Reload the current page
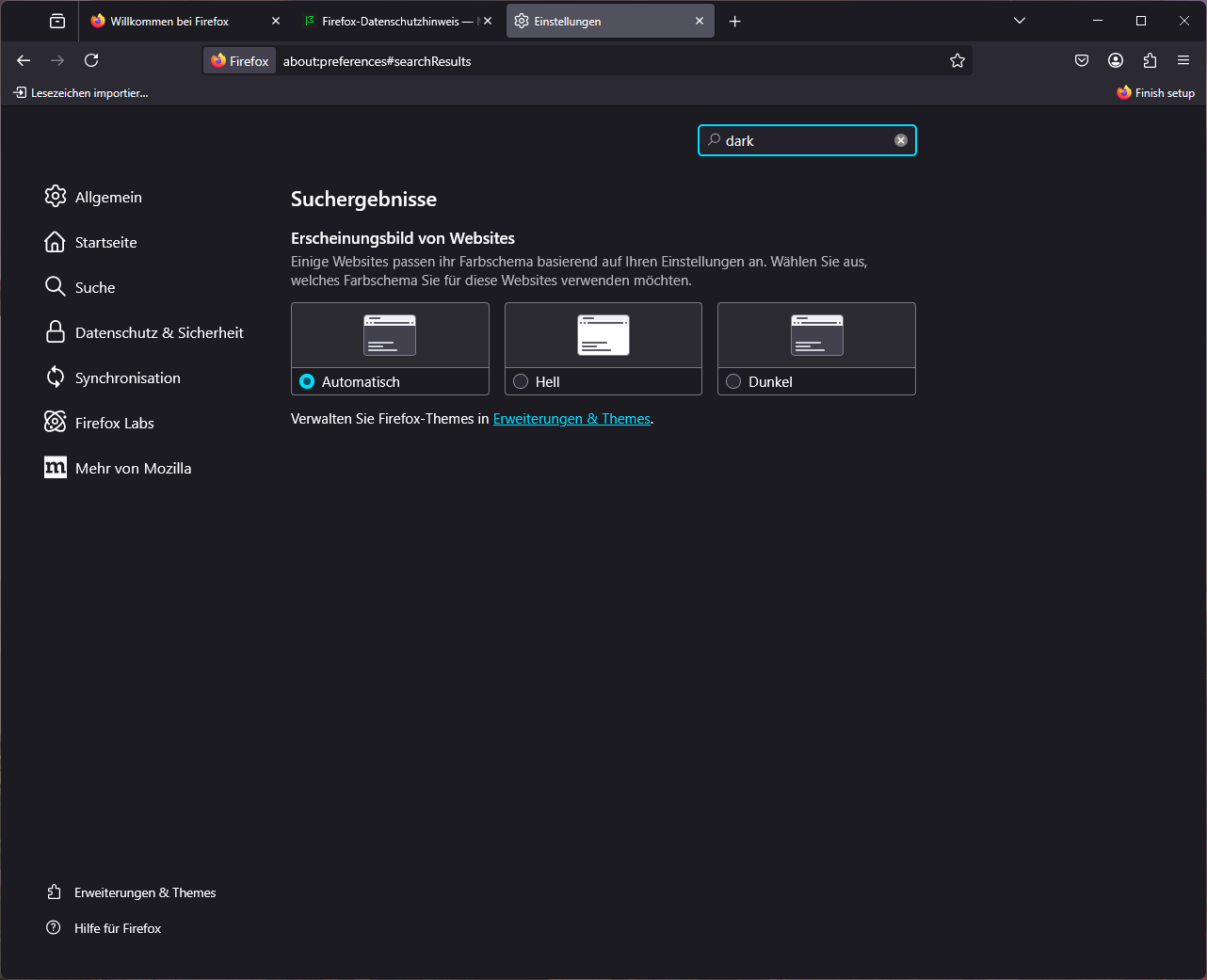Image resolution: width=1207 pixels, height=980 pixels. [91, 60]
